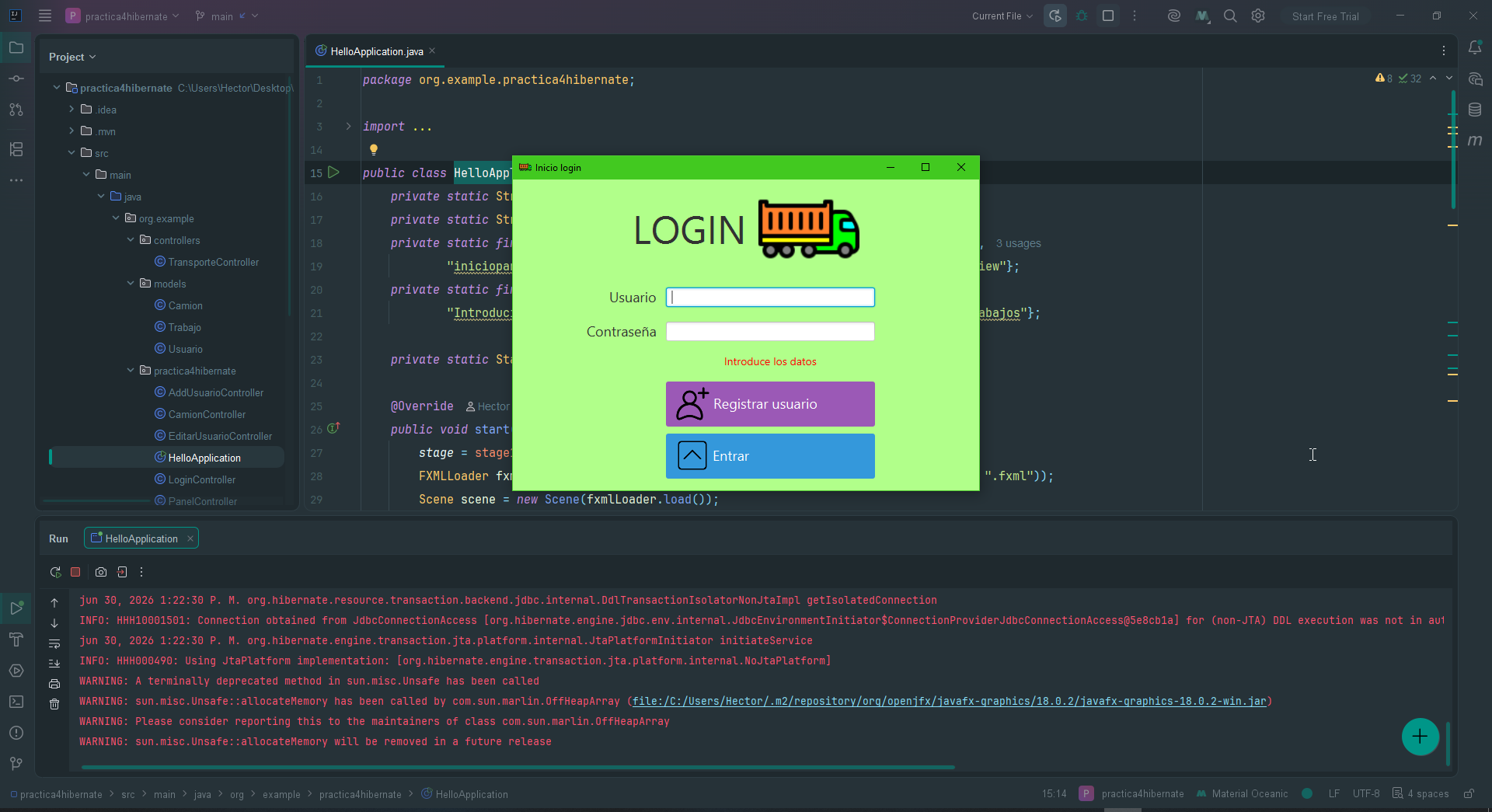Open the Commit tool window

point(16,78)
